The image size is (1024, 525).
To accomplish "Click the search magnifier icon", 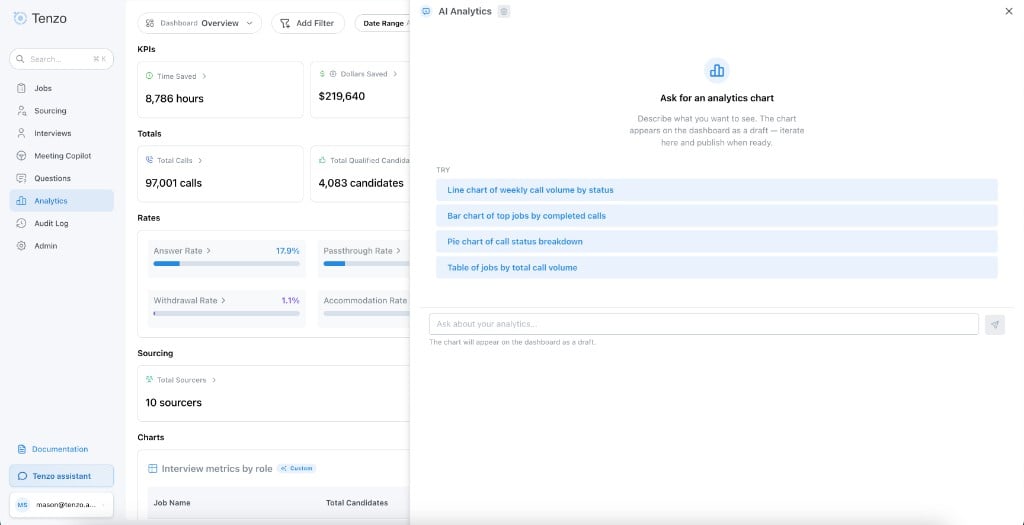I will (20, 59).
